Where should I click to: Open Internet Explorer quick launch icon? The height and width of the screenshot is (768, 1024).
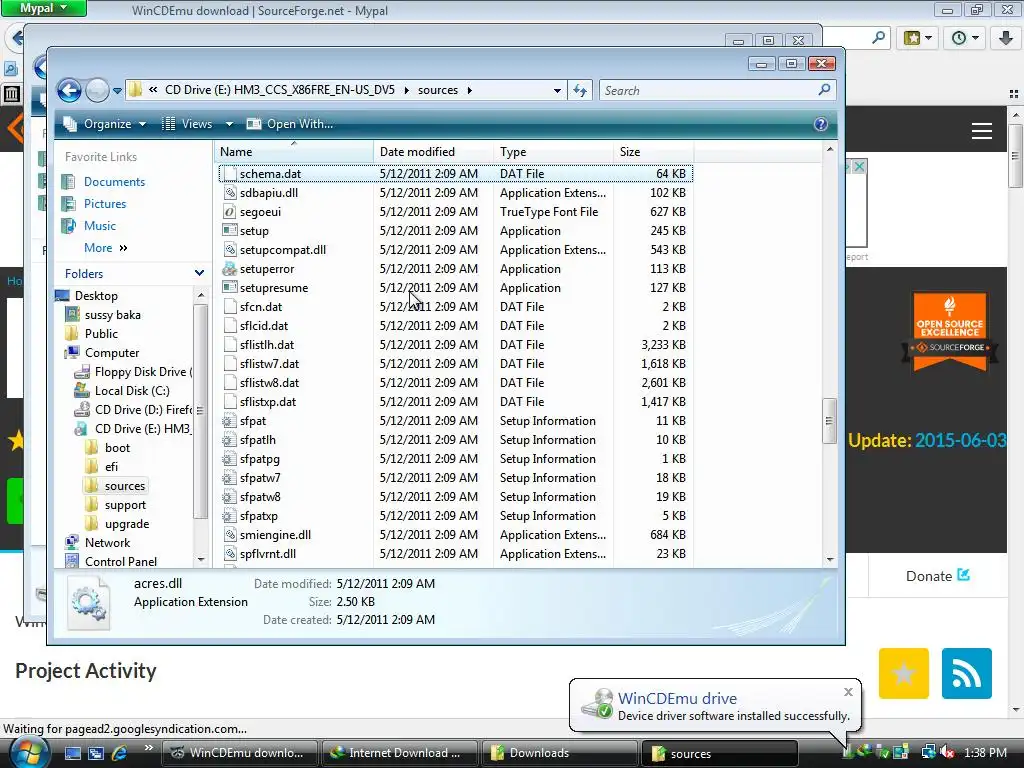[x=120, y=753]
